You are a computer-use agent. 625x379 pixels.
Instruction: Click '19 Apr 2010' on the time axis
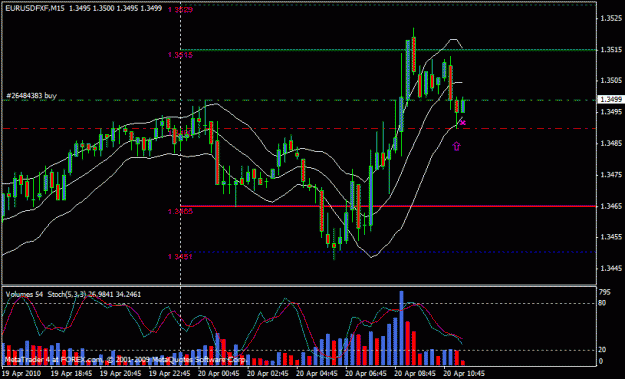click(21, 373)
